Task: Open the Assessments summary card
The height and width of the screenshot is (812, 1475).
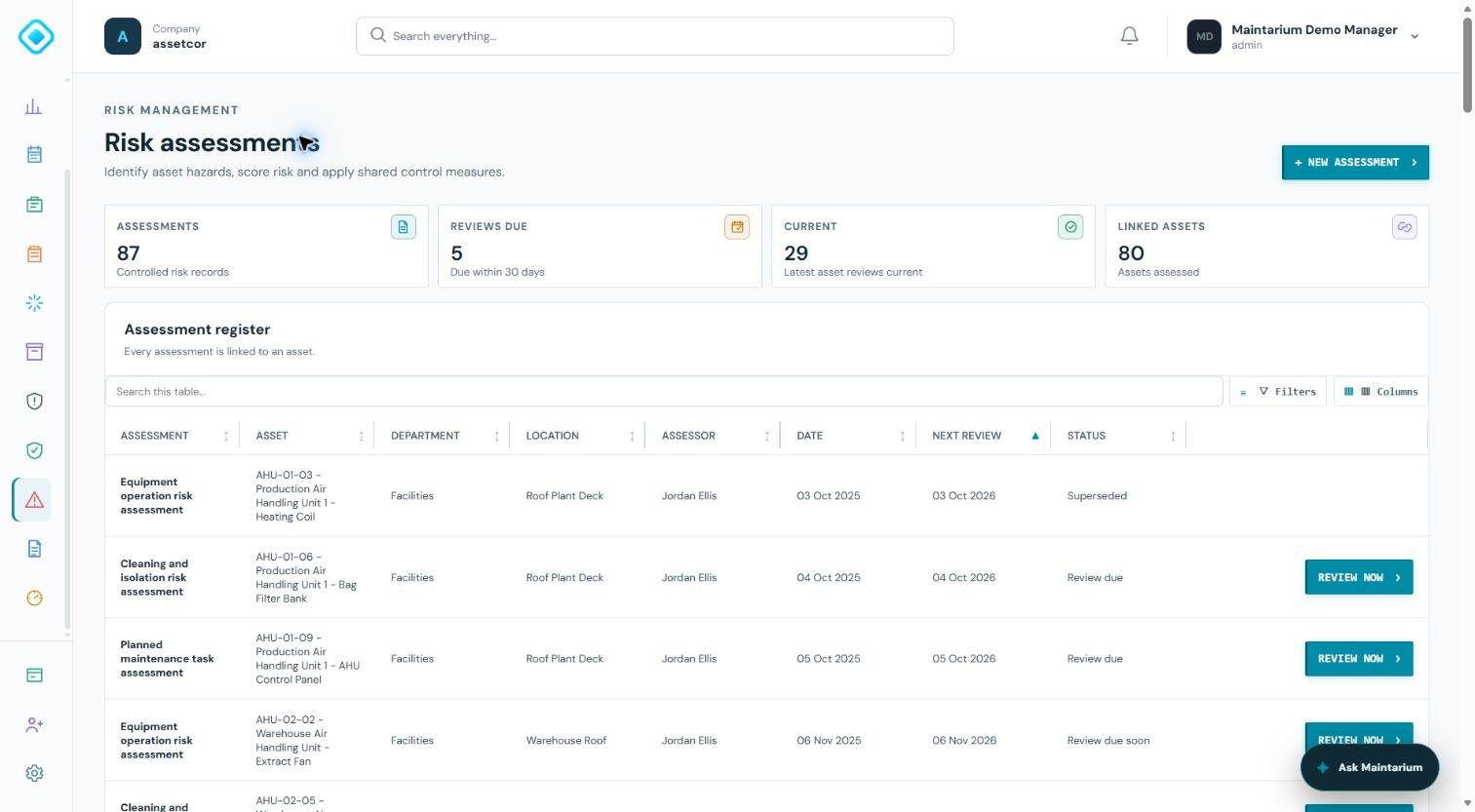Action: click(x=266, y=247)
